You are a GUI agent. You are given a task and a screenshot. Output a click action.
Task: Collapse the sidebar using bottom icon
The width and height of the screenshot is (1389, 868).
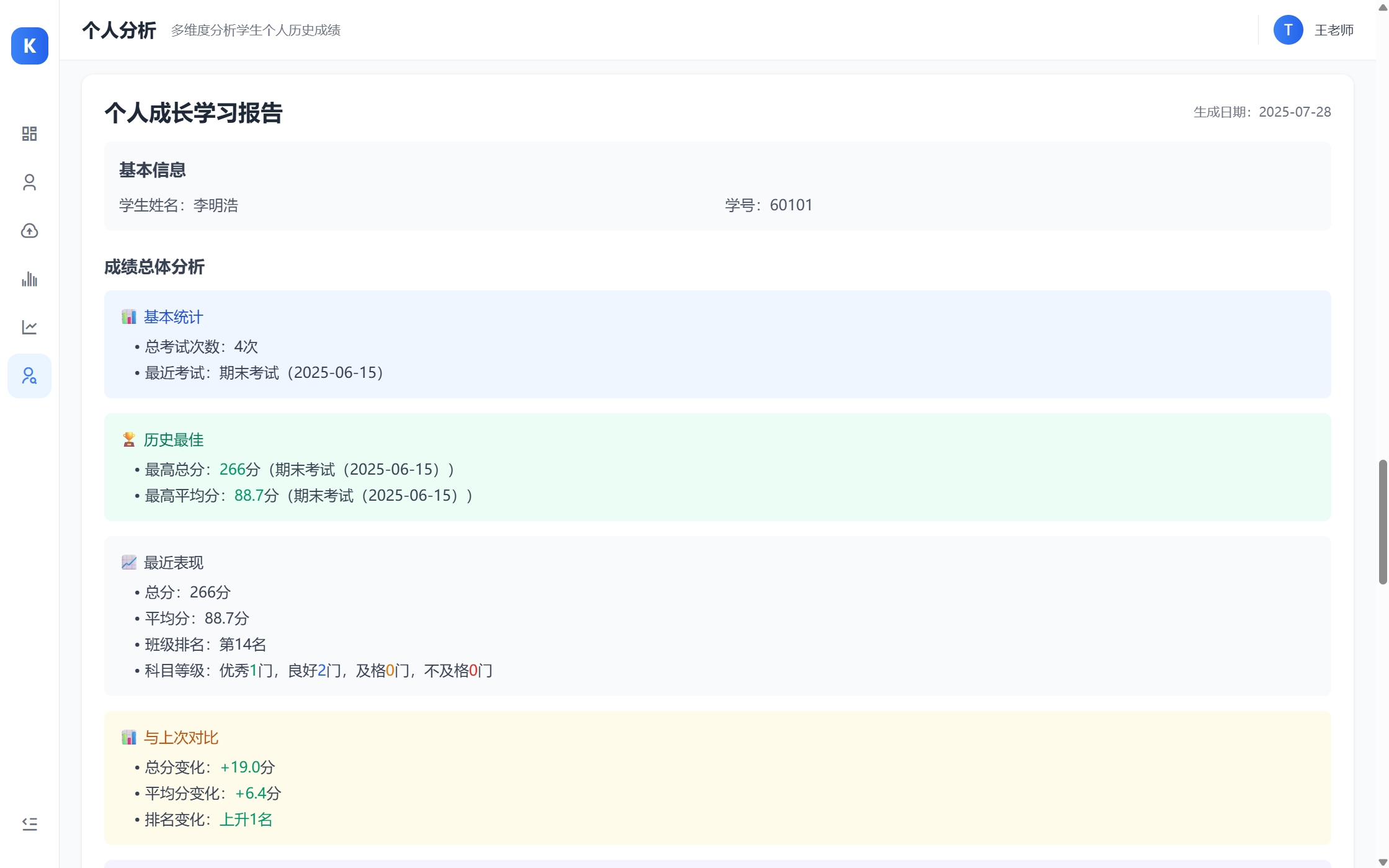tap(29, 823)
